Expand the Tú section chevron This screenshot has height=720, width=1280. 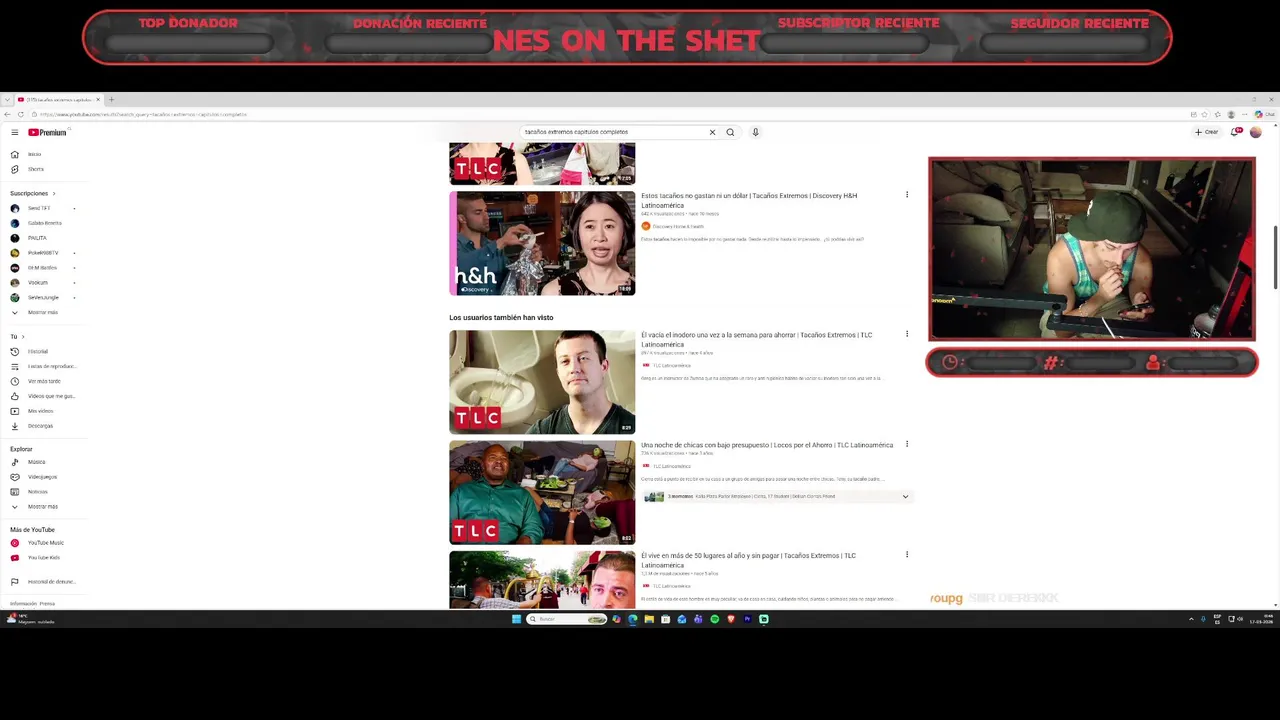coord(22,337)
